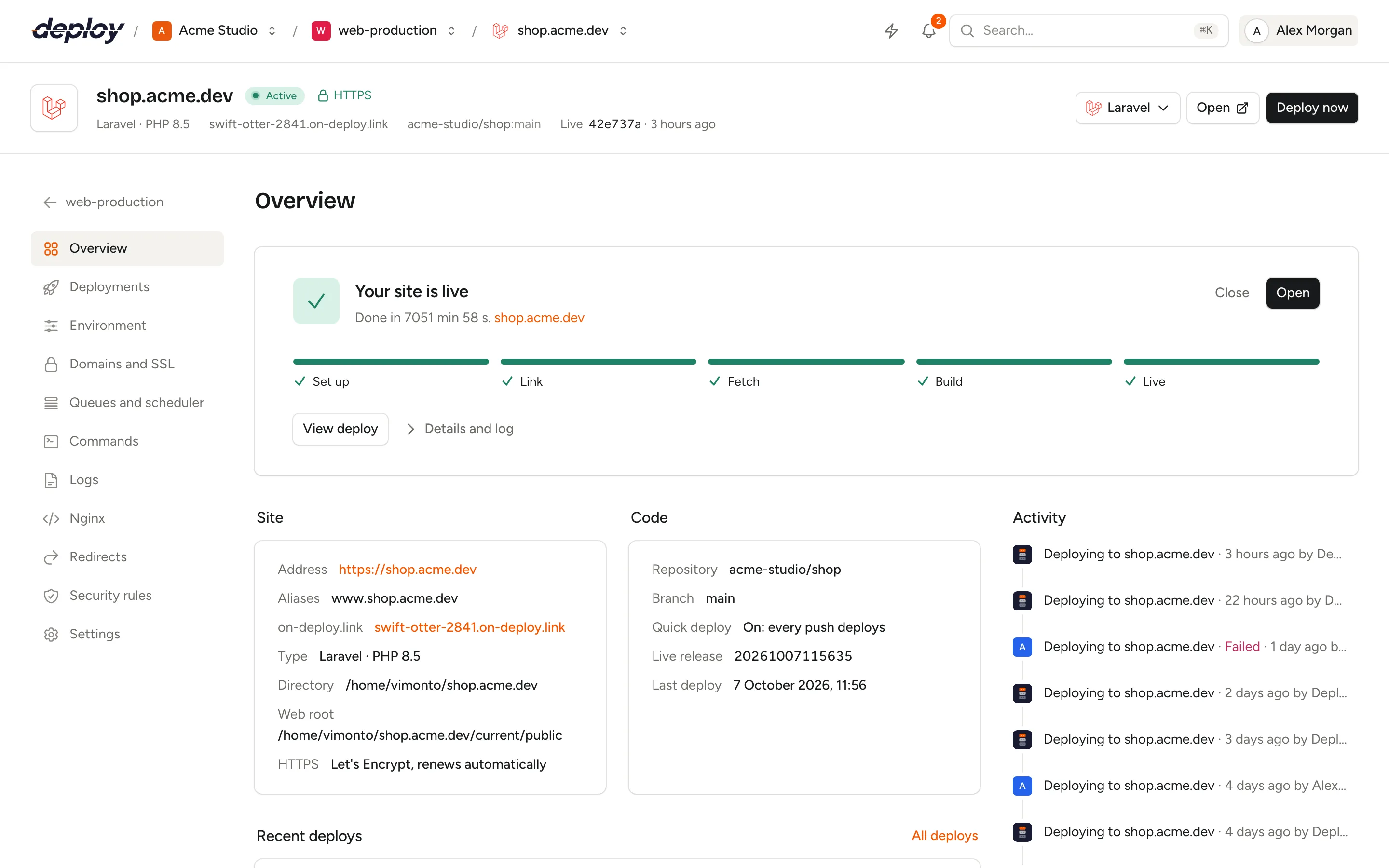Image resolution: width=1389 pixels, height=868 pixels.
Task: Go back to web-production
Action: [103, 202]
